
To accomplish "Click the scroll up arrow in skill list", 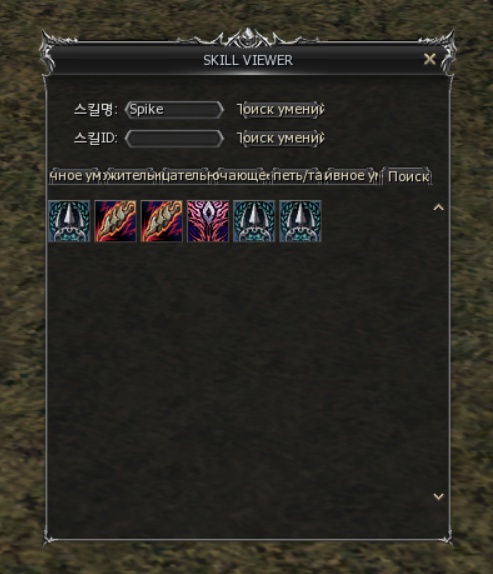I will click(x=438, y=208).
